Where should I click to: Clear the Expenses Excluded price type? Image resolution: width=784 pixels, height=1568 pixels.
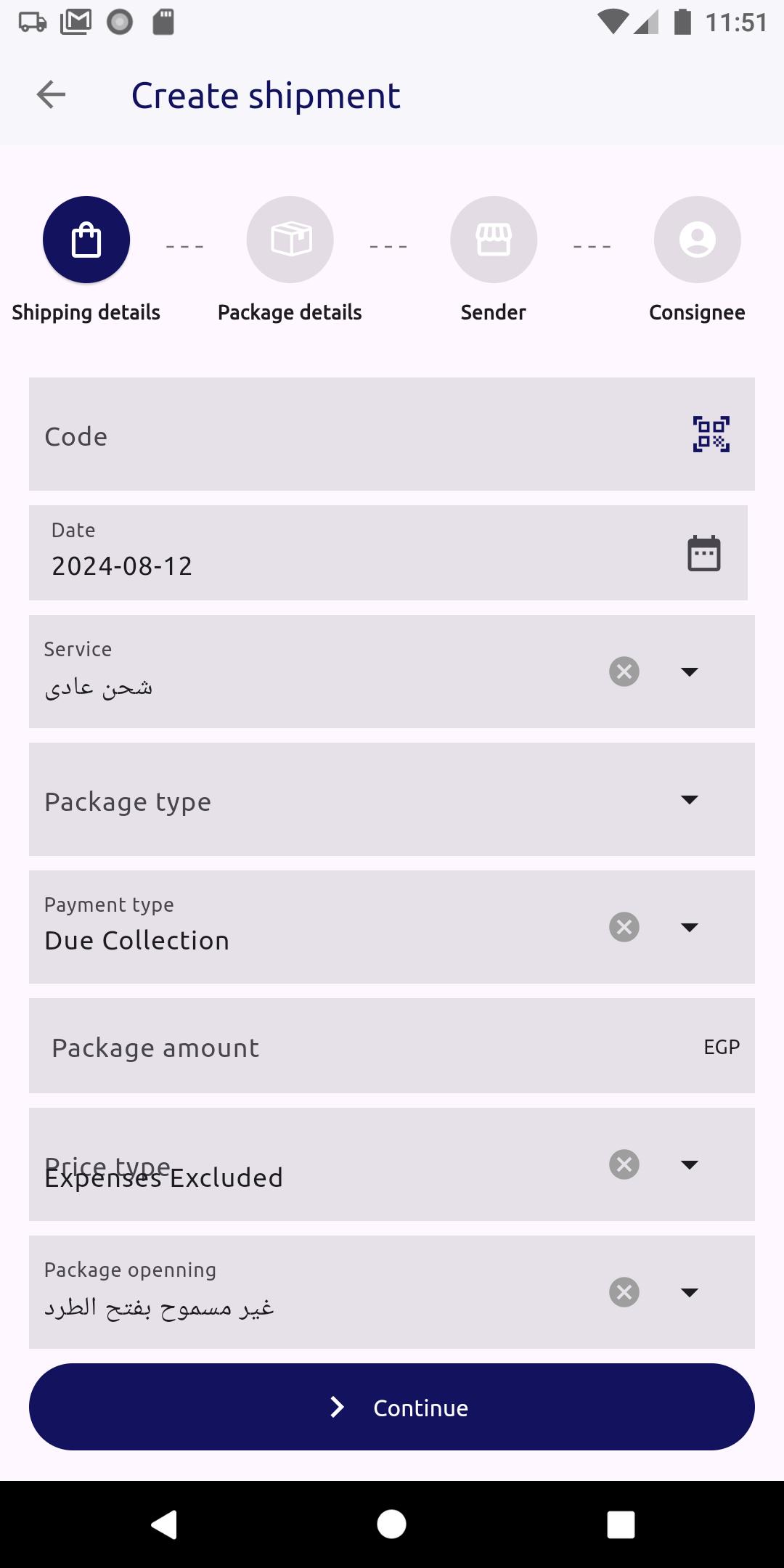(624, 1164)
